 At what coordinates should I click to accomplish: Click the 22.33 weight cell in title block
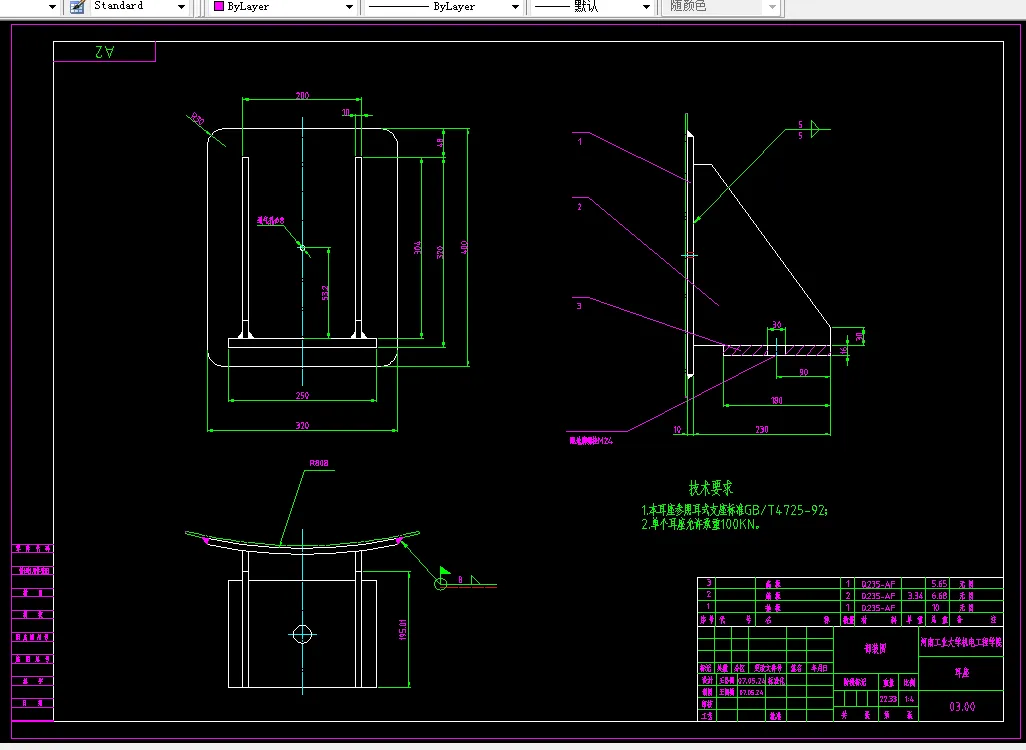coord(888,699)
